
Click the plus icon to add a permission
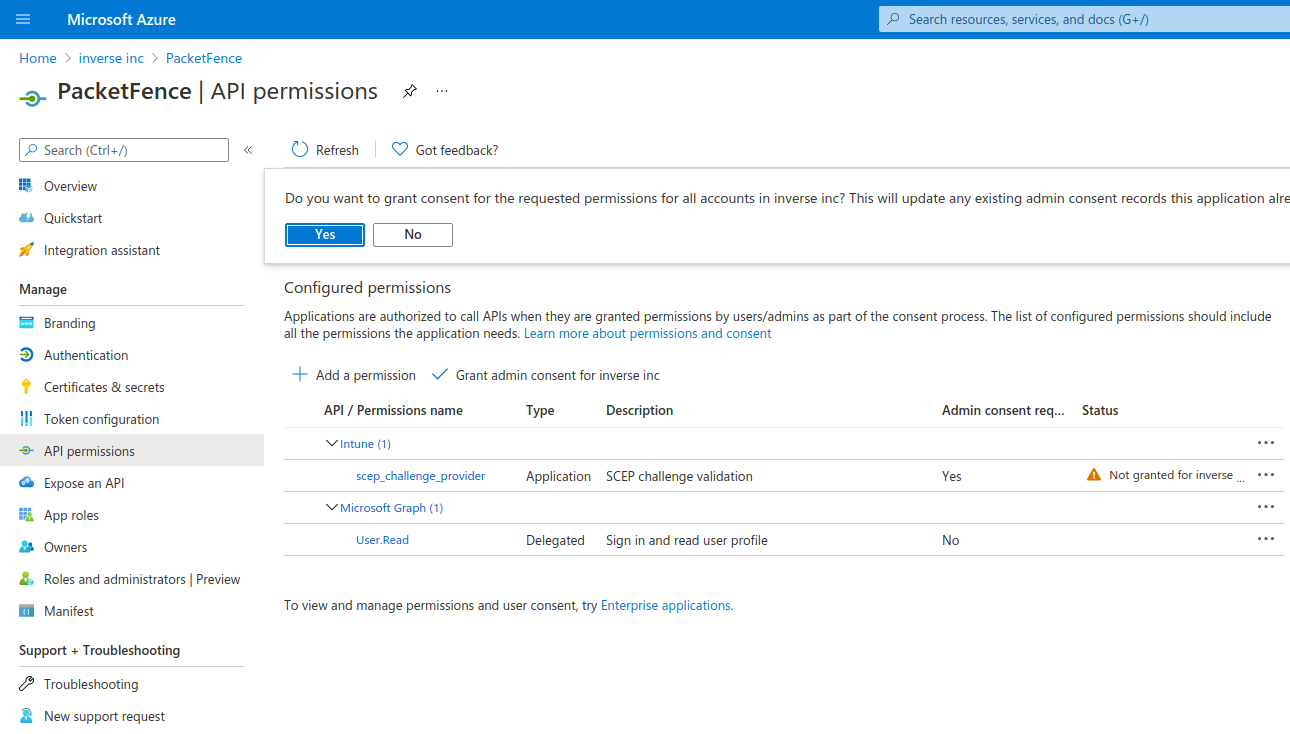(299, 375)
